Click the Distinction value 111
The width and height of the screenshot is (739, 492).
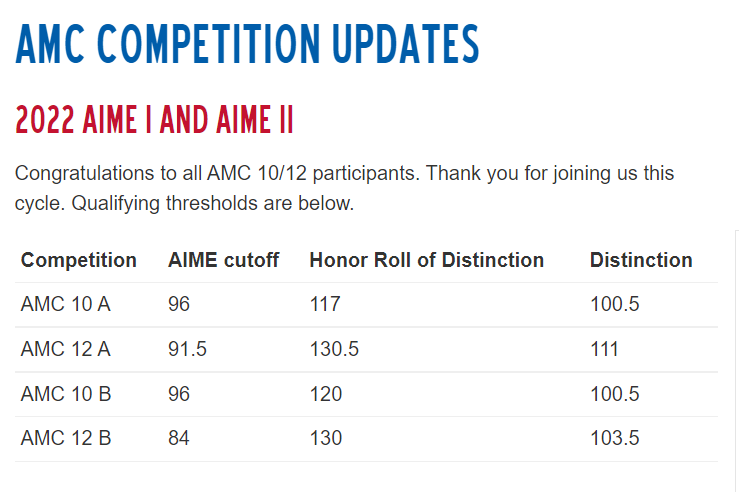tap(604, 349)
